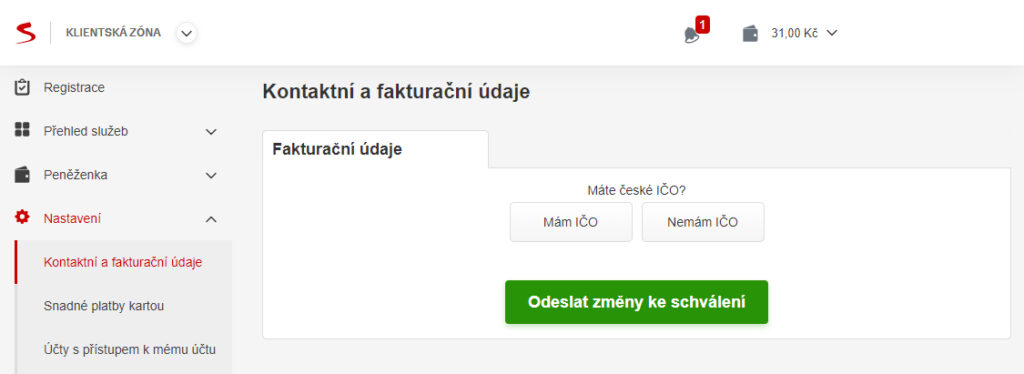Expand the Přehled služeb chevron
Image resolution: width=1024 pixels, height=374 pixels.
click(211, 132)
